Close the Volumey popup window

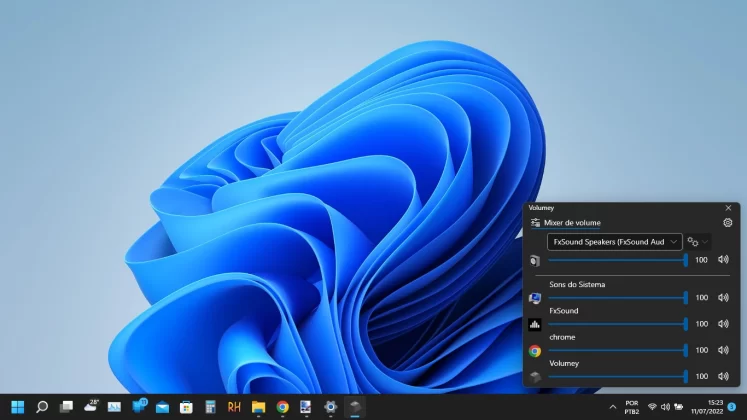pos(728,208)
